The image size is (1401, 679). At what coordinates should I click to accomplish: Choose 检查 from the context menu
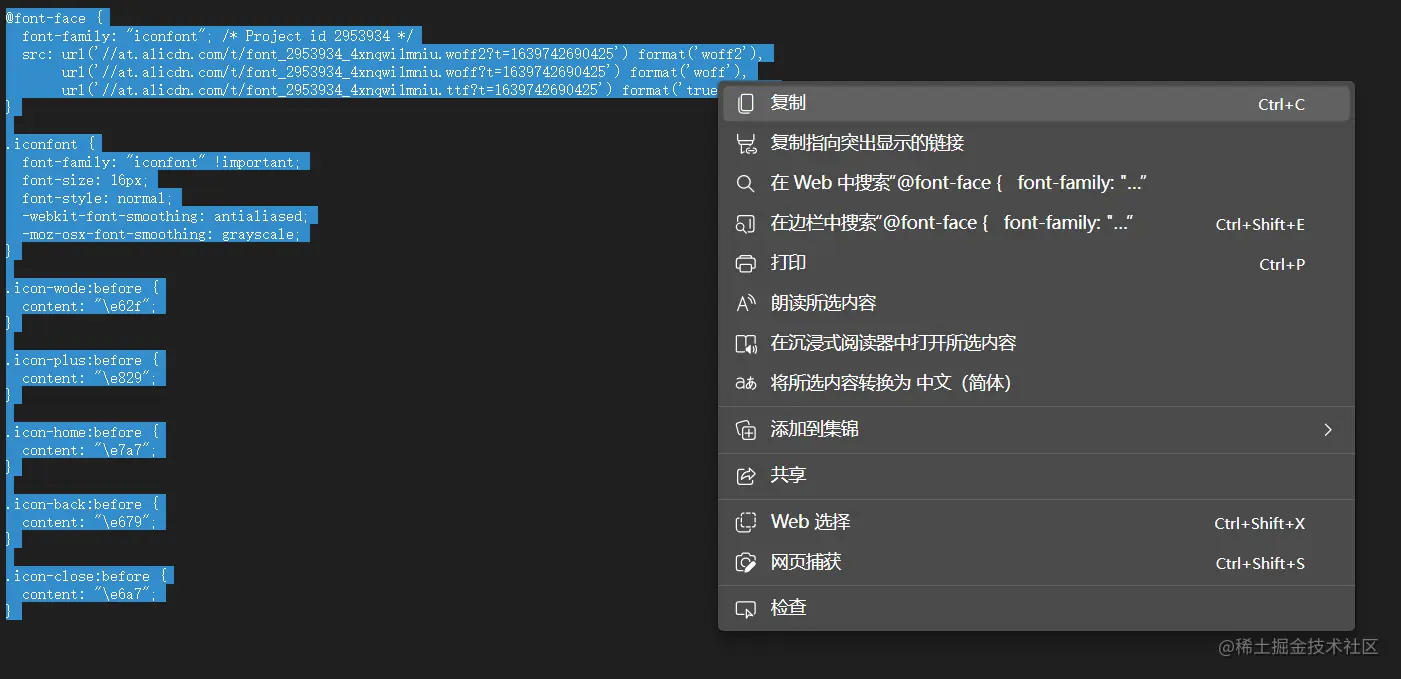pos(1036,608)
